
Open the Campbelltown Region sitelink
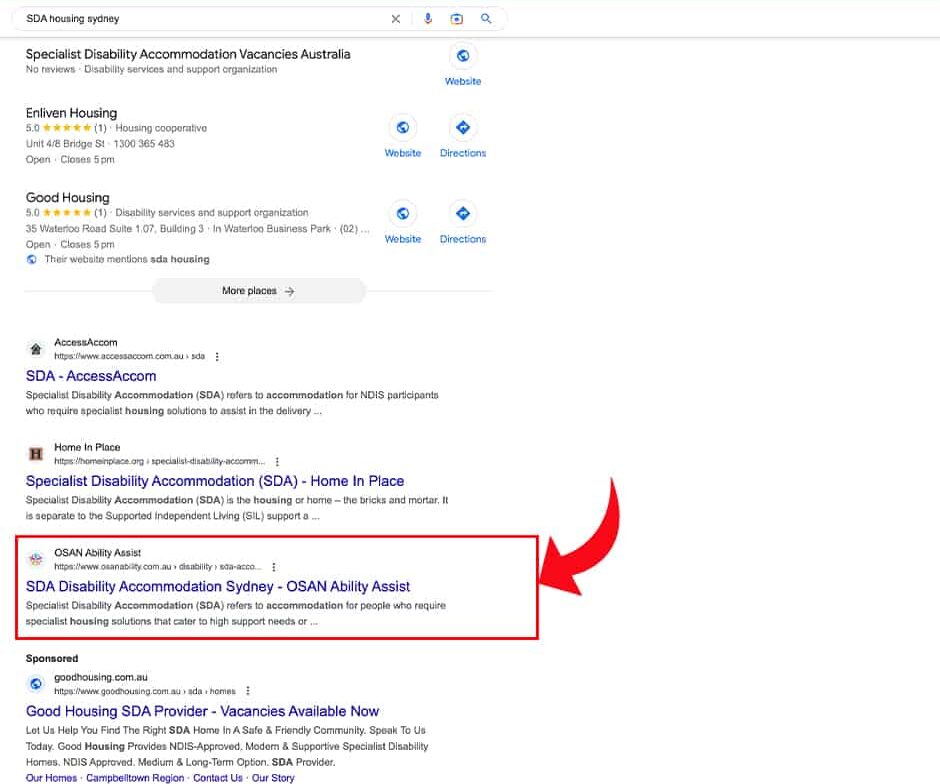point(135,778)
